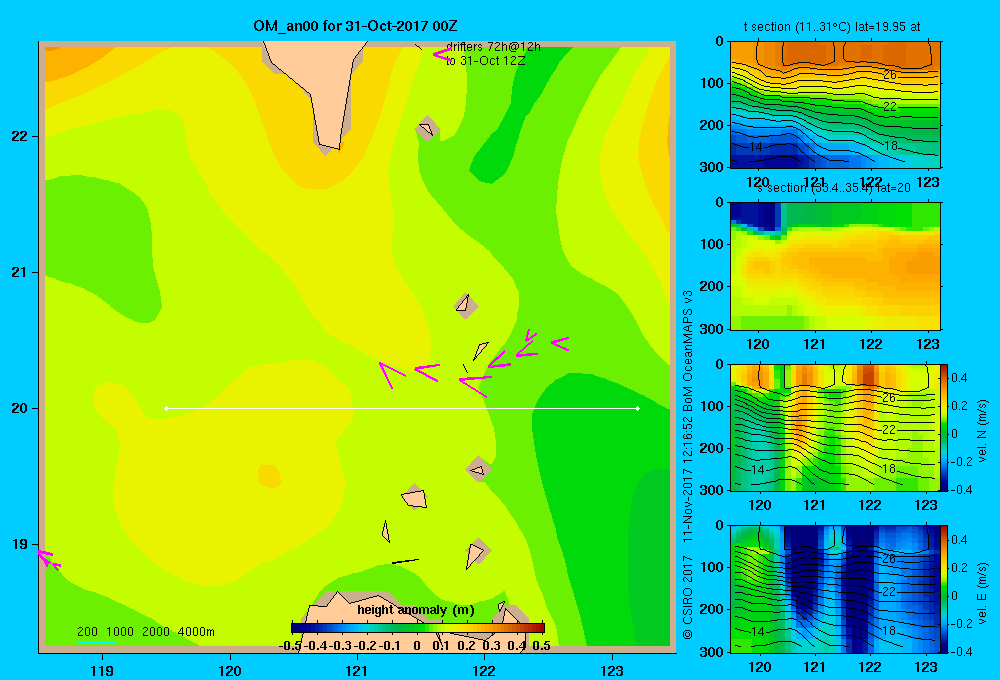The image size is (1000, 680).
Task: Click the "0.4" tick on vel. N color bar
Action: [959, 378]
